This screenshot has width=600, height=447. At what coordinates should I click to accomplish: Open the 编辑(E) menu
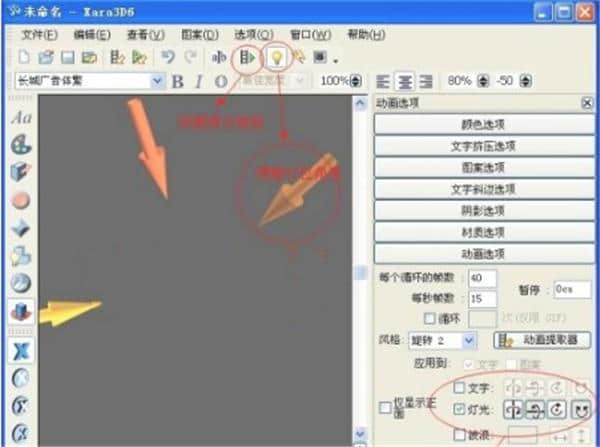tap(92, 35)
